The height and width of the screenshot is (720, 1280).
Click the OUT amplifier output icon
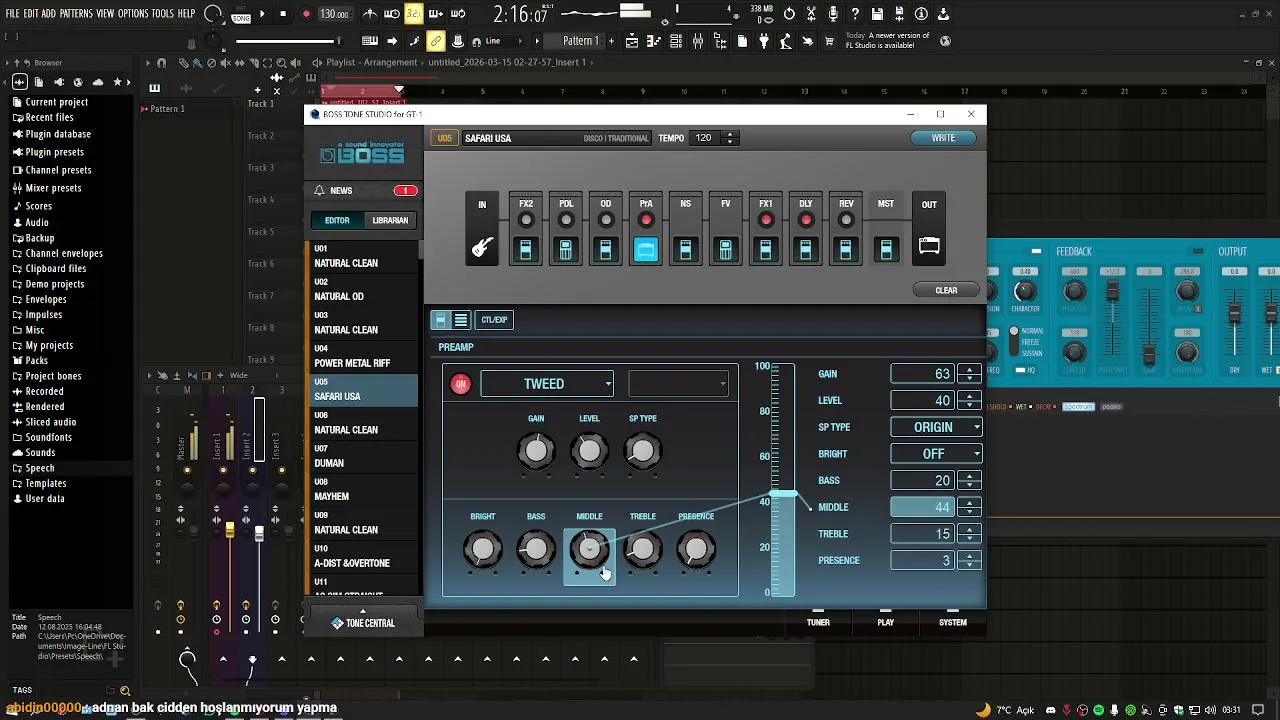coord(929,246)
